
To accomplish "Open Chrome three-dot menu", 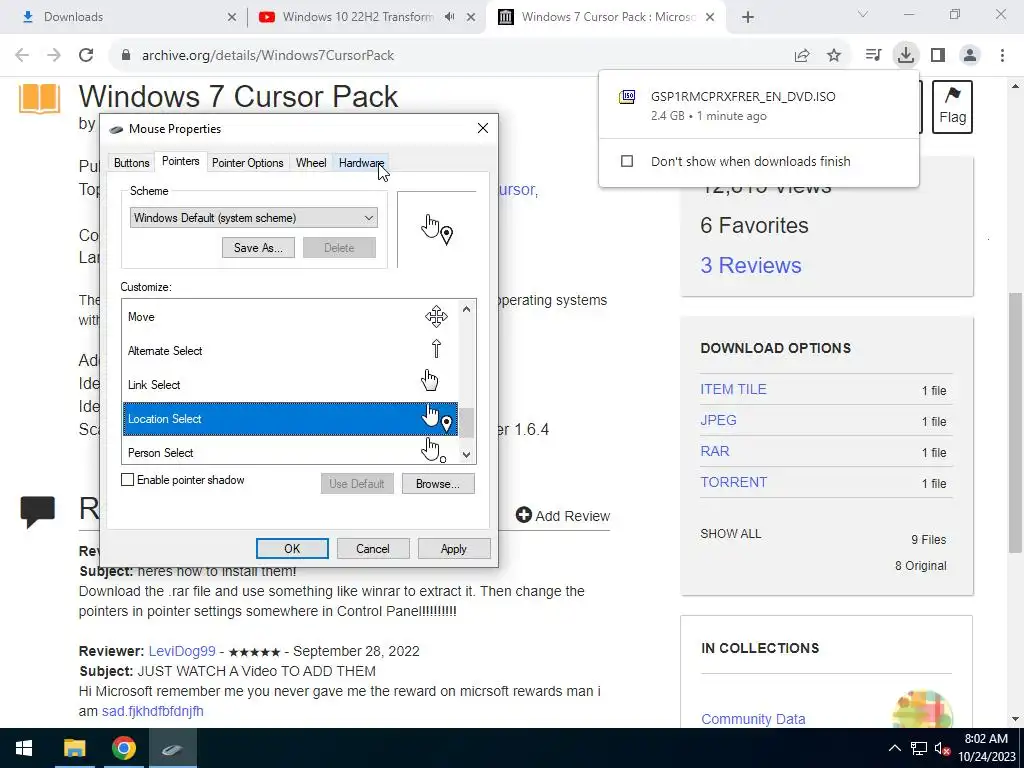I will coord(1002,56).
